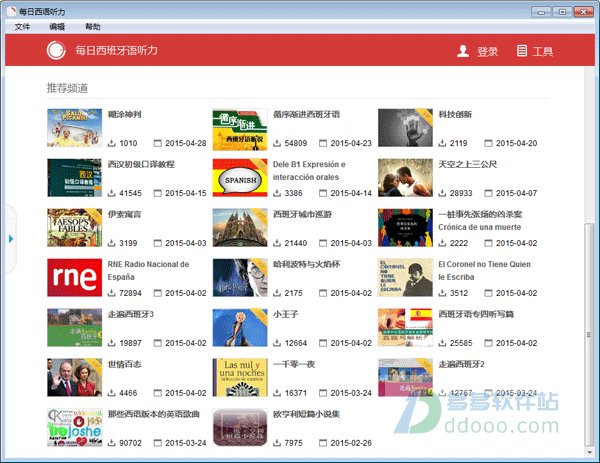Click calendar icon beside 2015-04-28
The image size is (600, 463).
click(158, 143)
